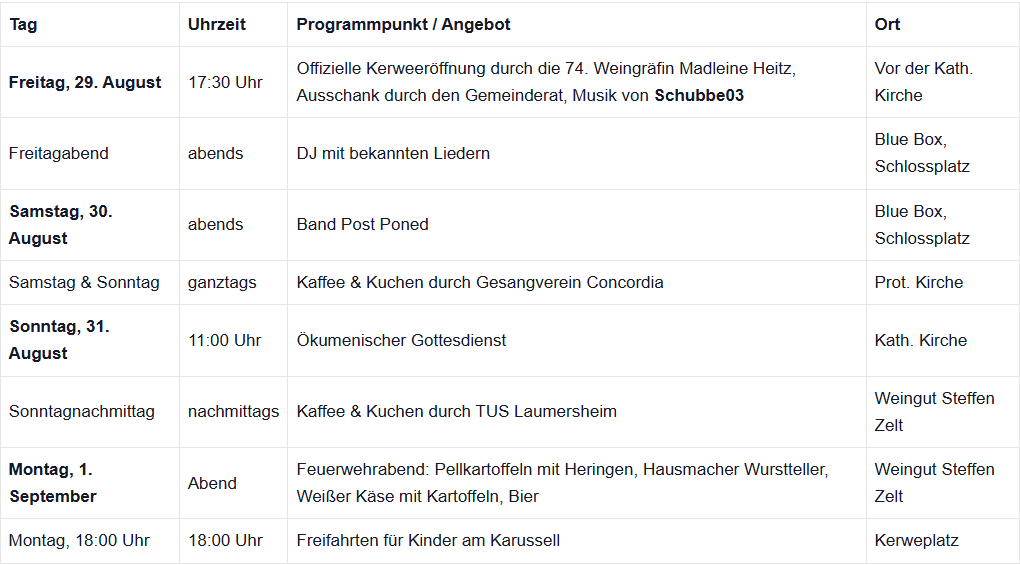Click 'Kaffee & Kuchen durch TUS Laumersheim'
1020x565 pixels.
[x=456, y=411]
